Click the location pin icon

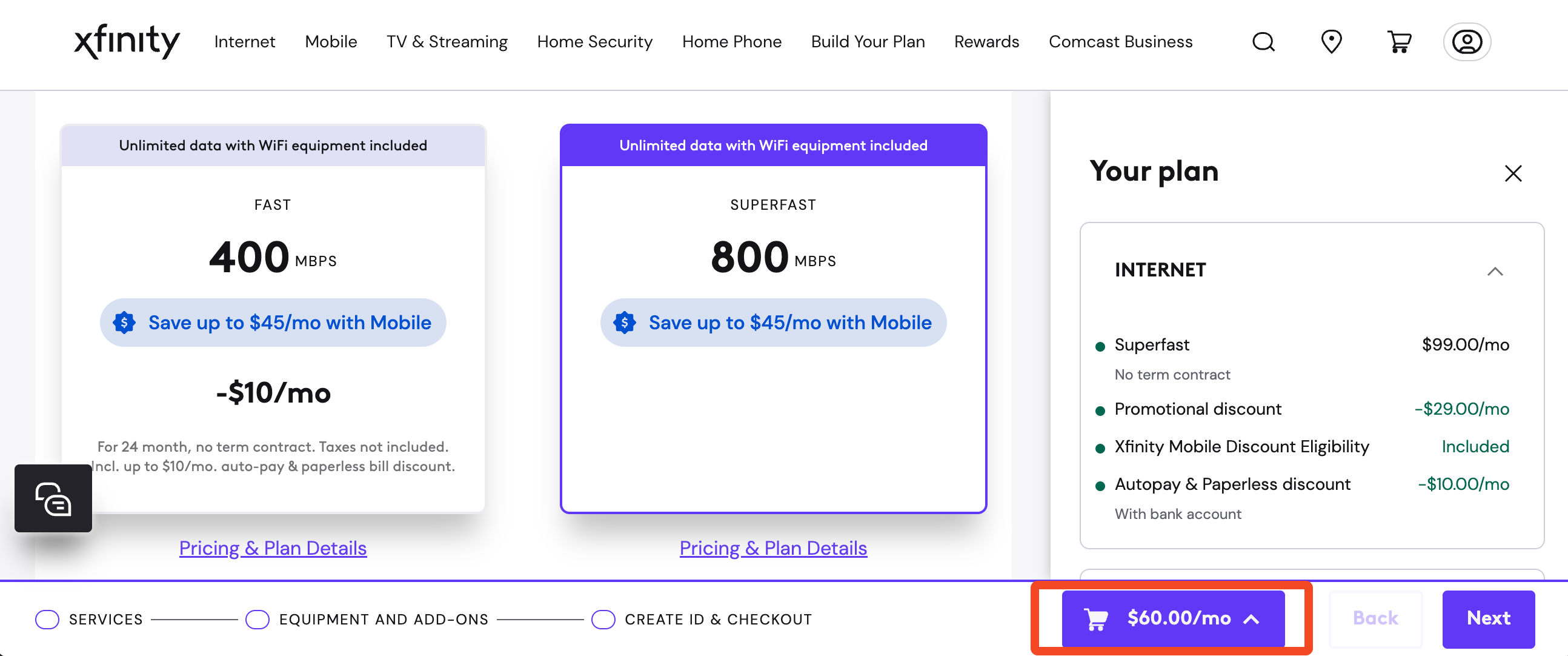[1331, 41]
